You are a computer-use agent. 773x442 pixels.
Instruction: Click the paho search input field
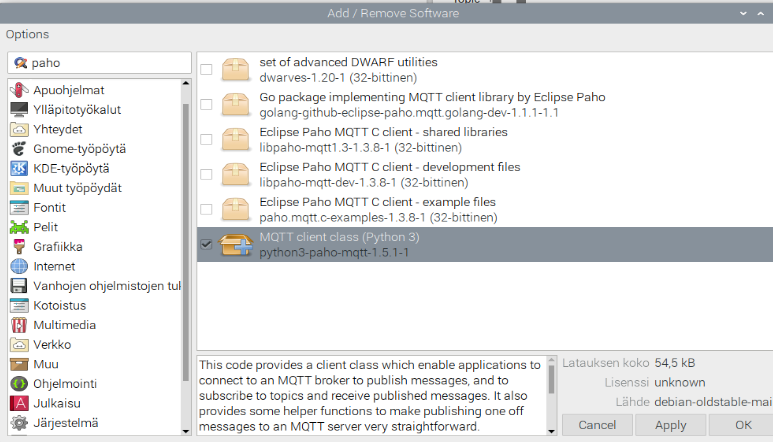100,63
